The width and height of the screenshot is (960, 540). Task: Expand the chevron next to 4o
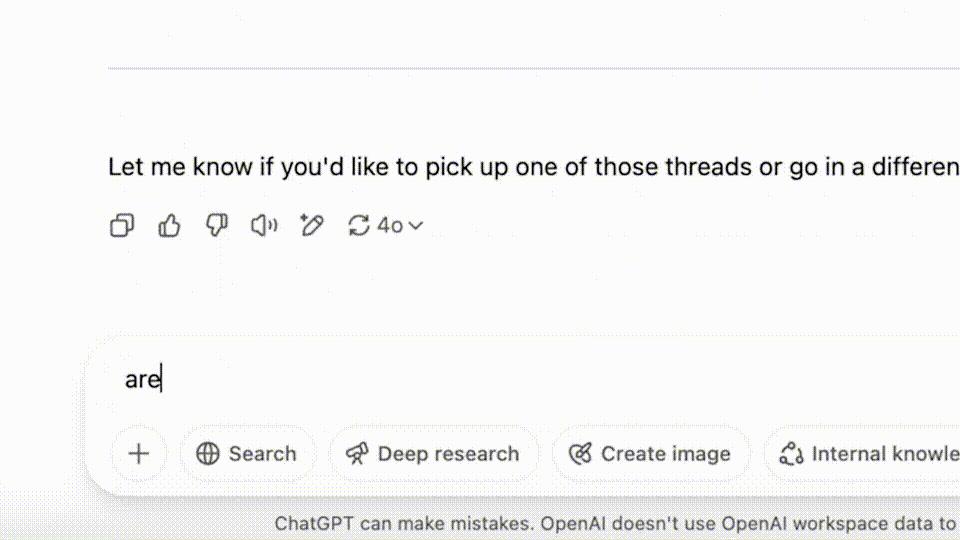pos(416,226)
